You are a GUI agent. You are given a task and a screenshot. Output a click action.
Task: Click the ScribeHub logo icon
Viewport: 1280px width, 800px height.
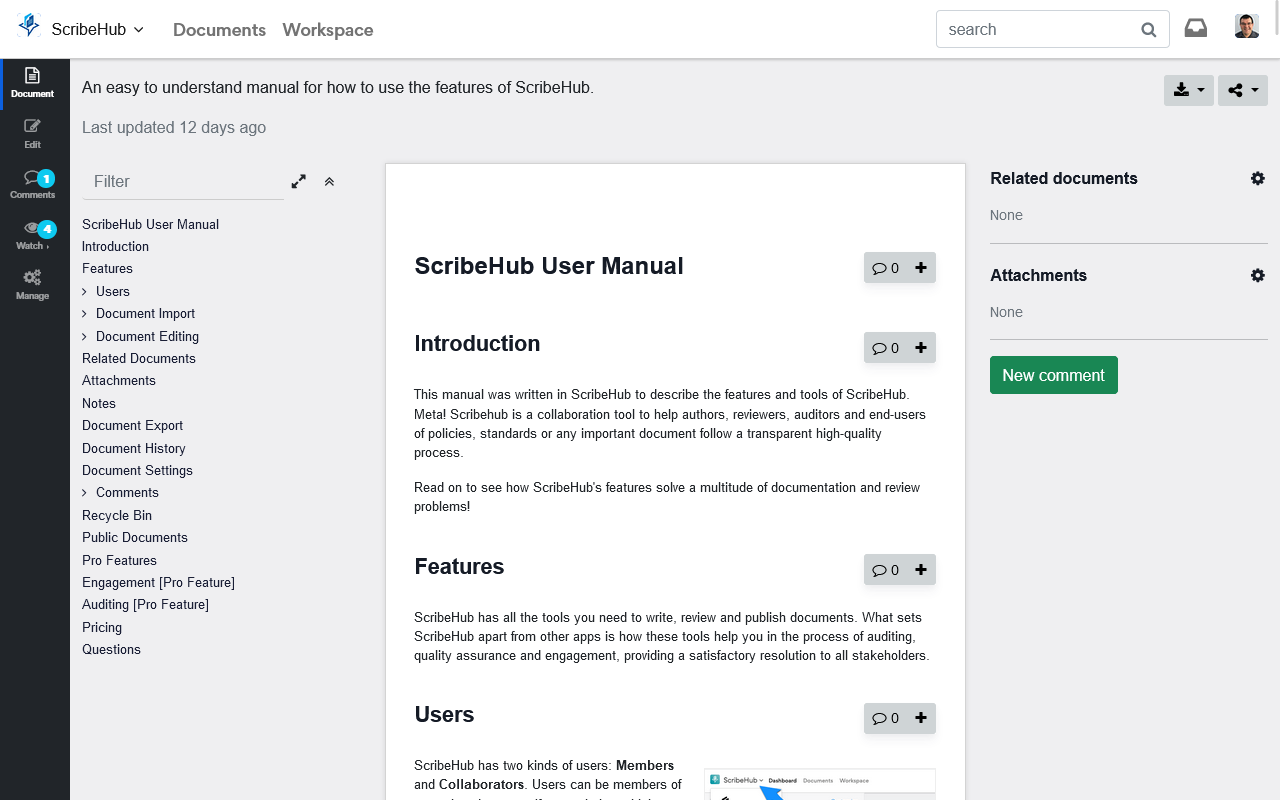[29, 26]
